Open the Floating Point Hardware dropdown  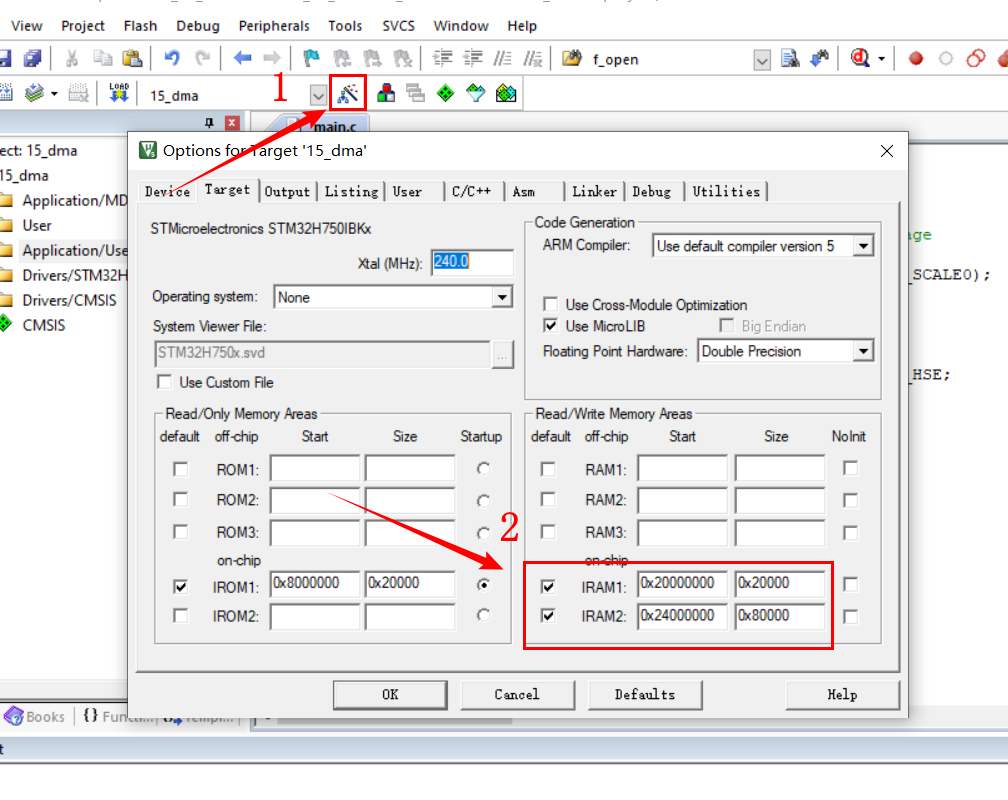[x=862, y=352]
